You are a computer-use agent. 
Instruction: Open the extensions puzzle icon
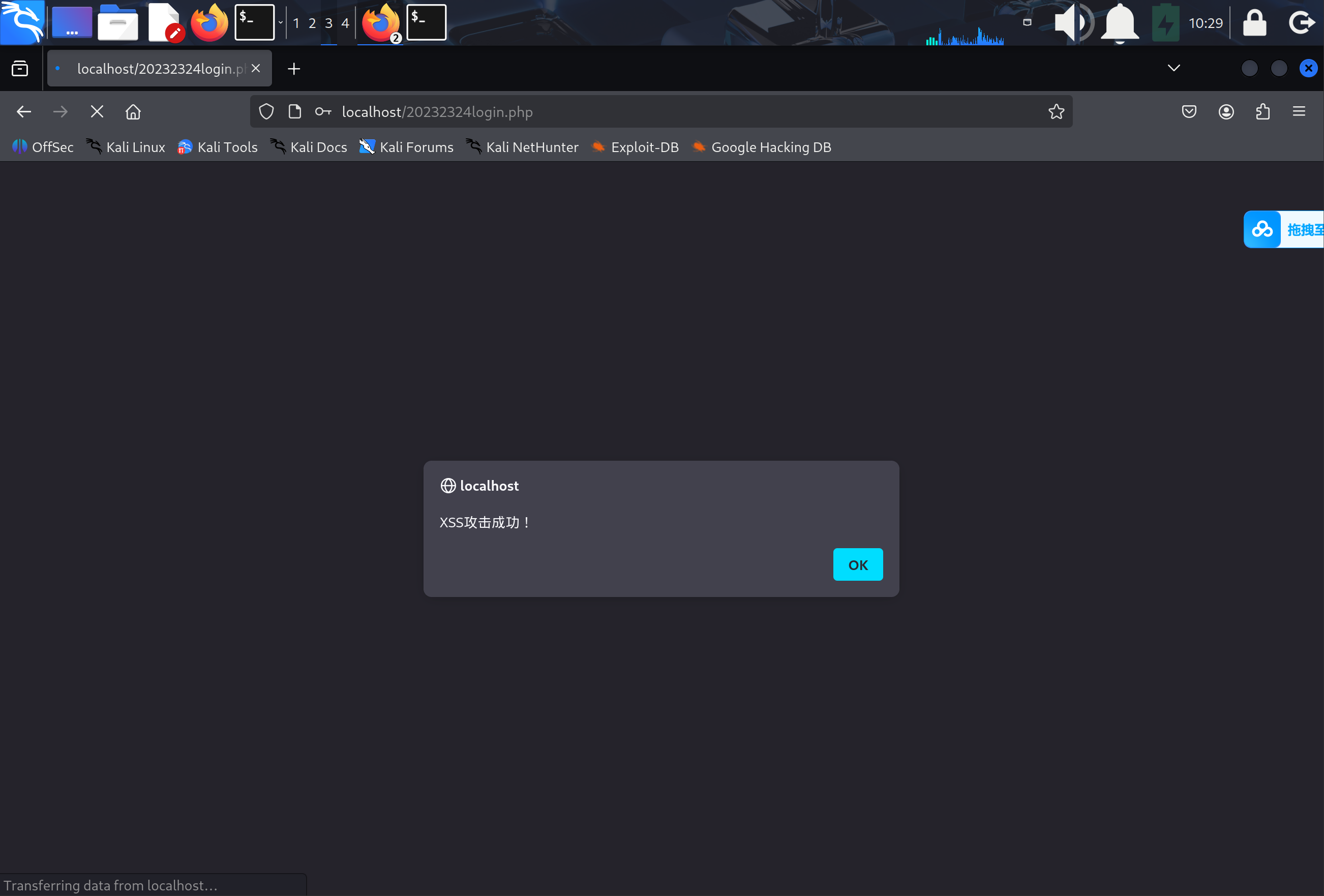pos(1262,112)
